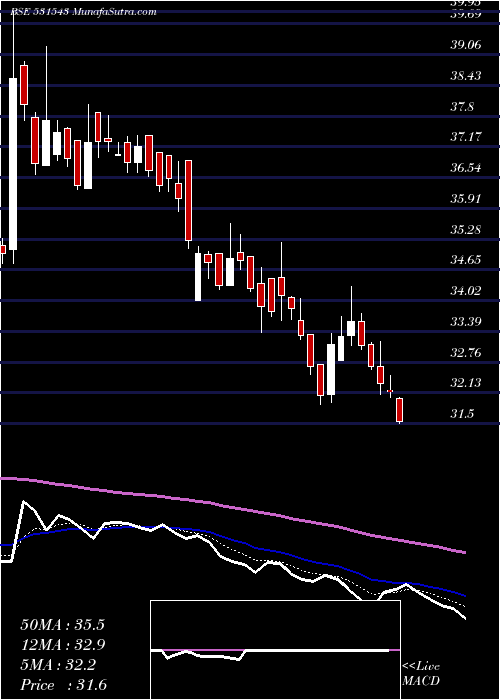Click the 32.13 price axis label
Viewport: 500px width, 700px height.
(466, 383)
